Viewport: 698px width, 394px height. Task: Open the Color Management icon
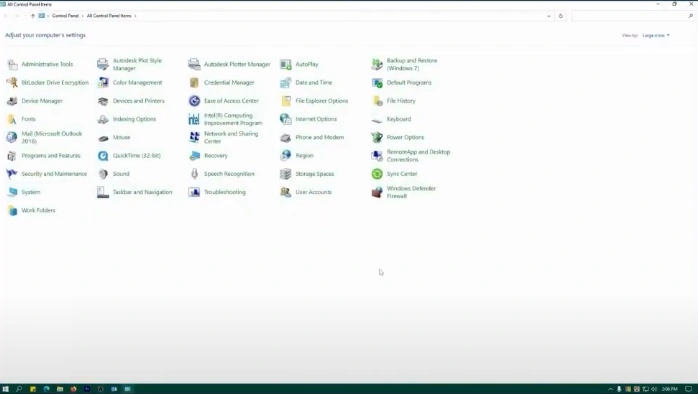tap(103, 83)
